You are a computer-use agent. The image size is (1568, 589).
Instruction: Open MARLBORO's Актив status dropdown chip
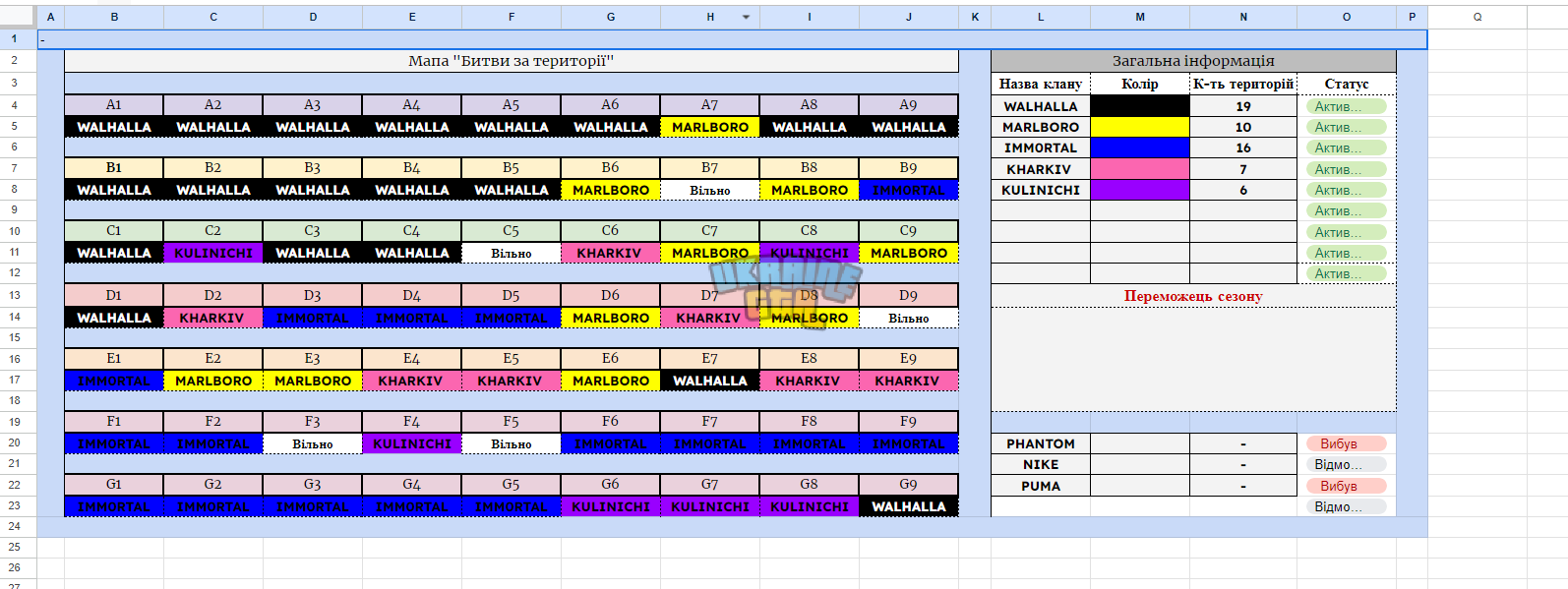pyautogui.click(x=1346, y=127)
